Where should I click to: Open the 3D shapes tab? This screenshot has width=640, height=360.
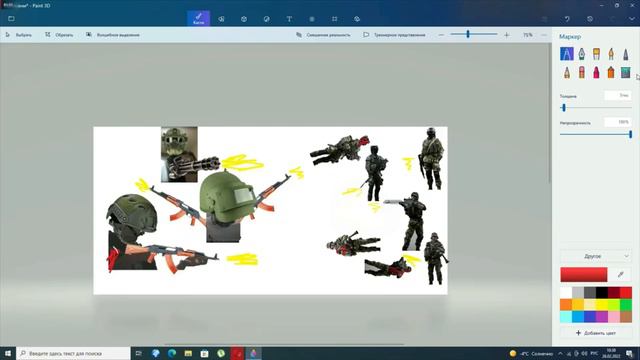tap(244, 19)
